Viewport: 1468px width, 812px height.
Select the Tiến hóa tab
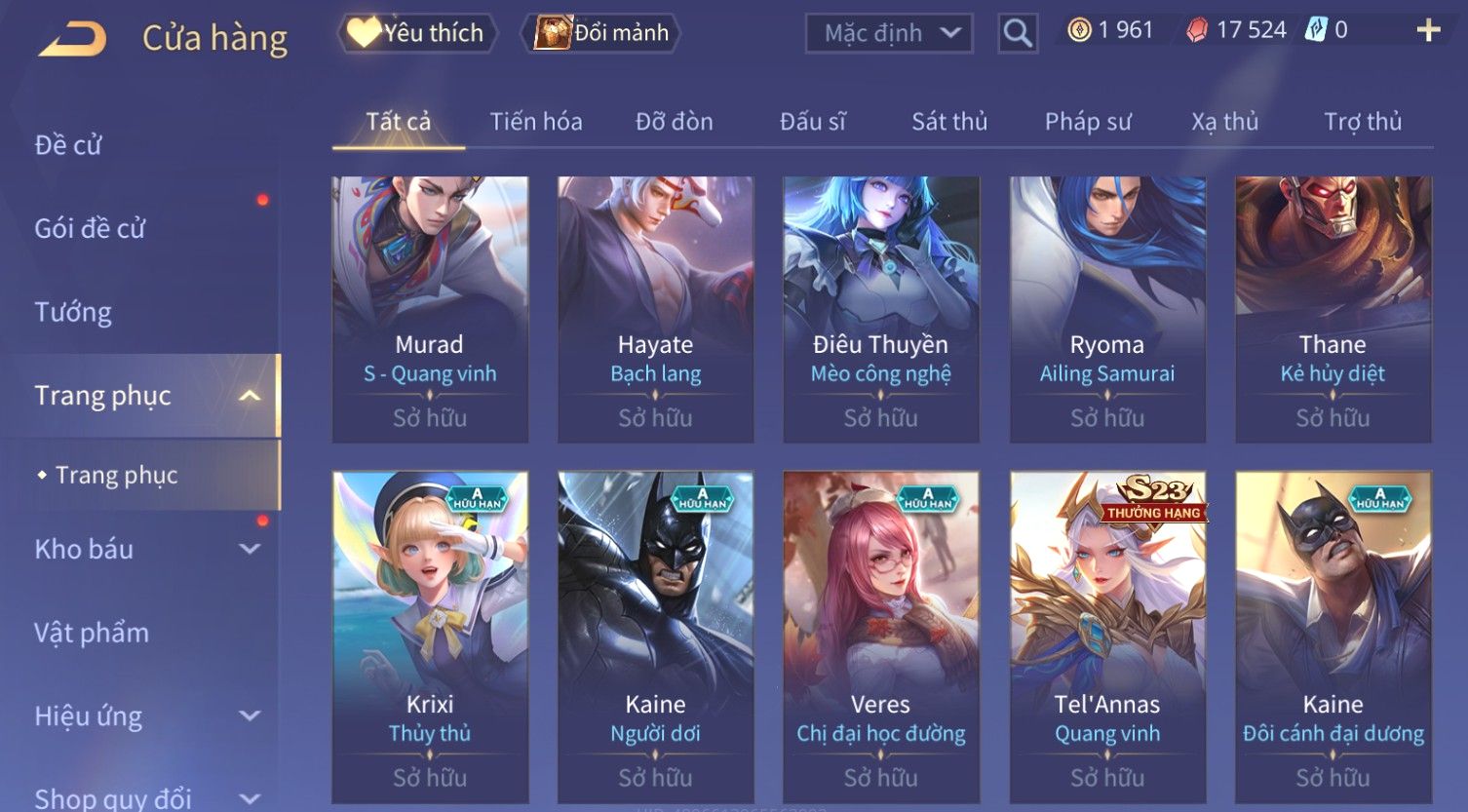tap(536, 122)
